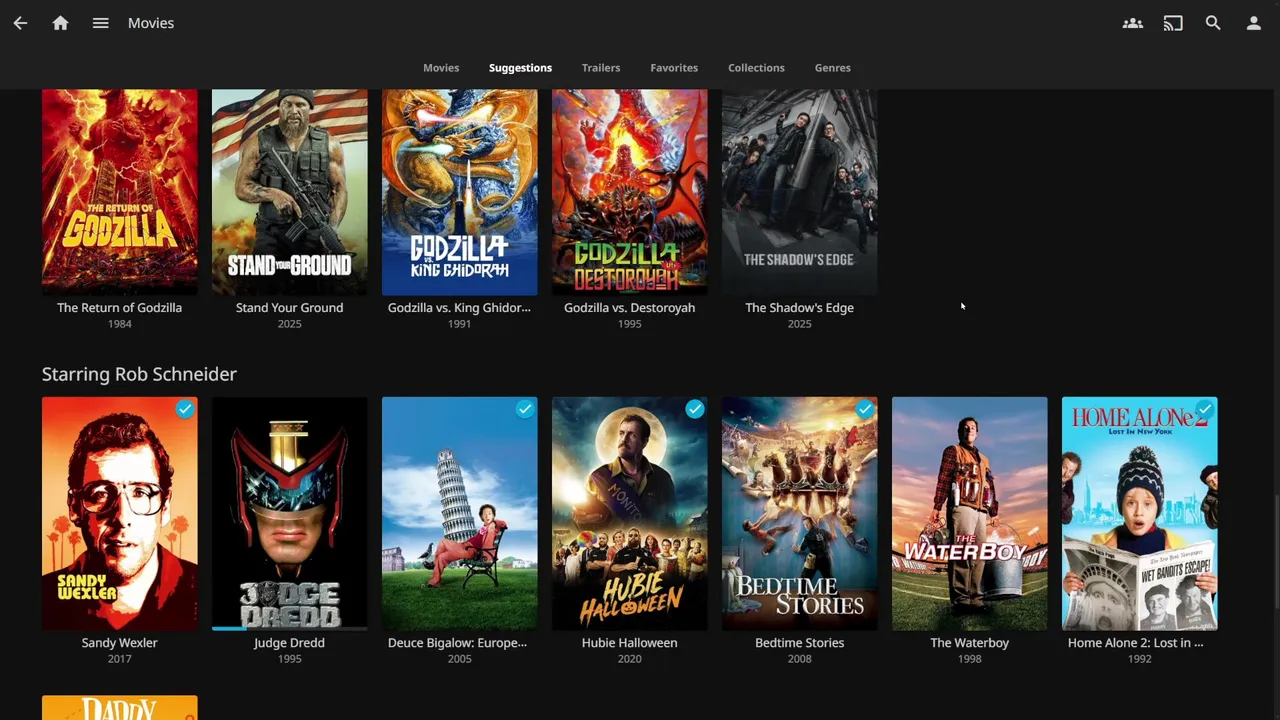1280x720 pixels.
Task: Click the 1998 year under The Waterboy
Action: 969,659
